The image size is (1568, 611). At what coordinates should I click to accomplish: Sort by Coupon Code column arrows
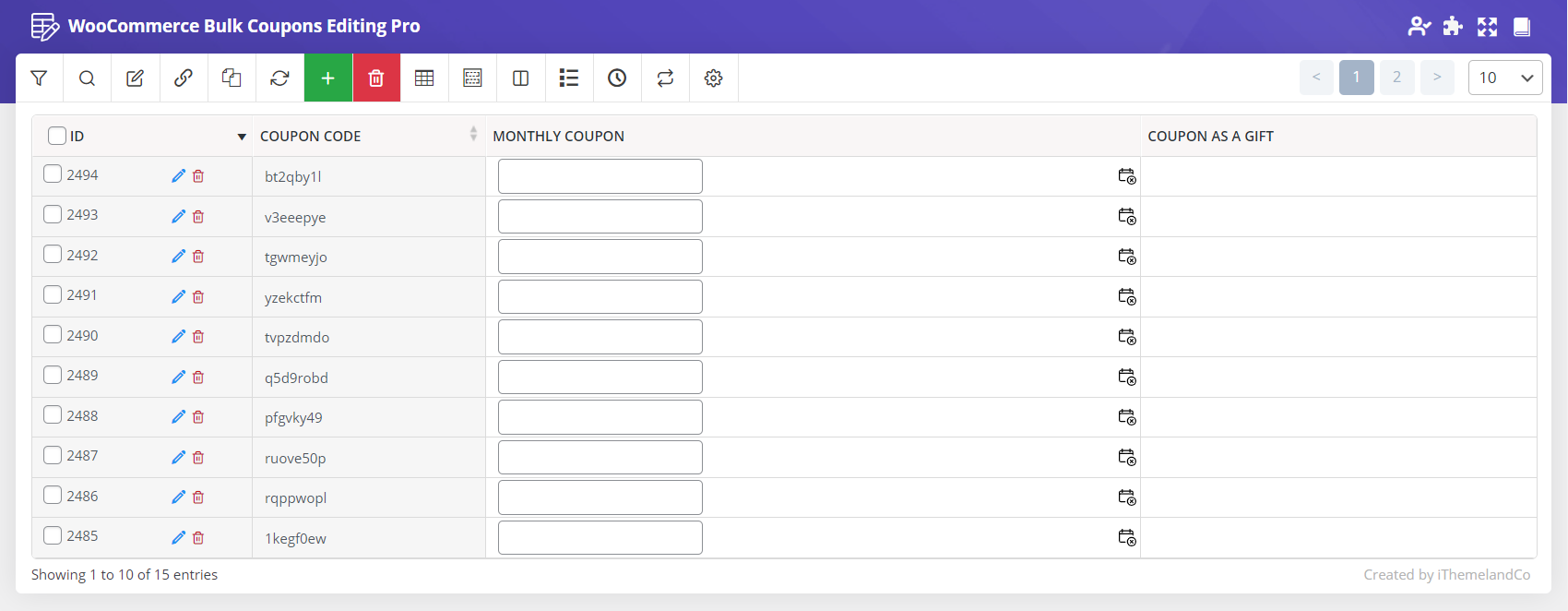tap(473, 135)
